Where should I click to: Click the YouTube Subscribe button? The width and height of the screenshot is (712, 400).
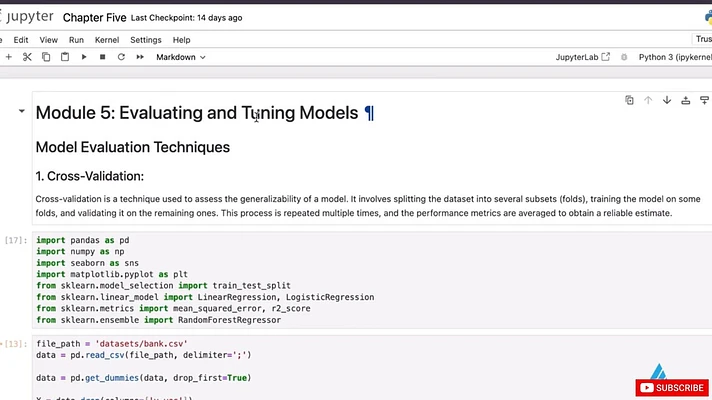[672, 388]
